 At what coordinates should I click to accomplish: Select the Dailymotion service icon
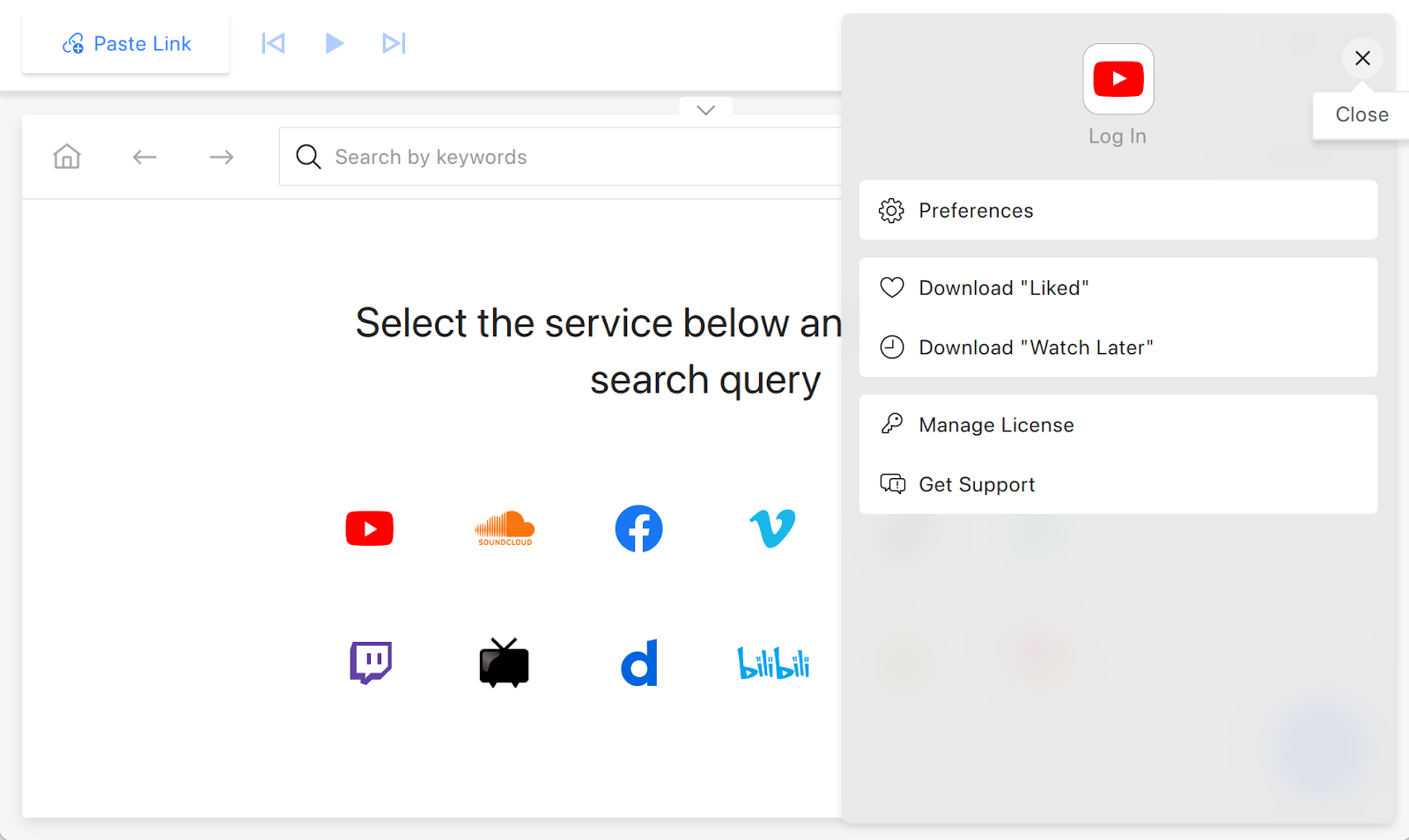click(x=639, y=663)
